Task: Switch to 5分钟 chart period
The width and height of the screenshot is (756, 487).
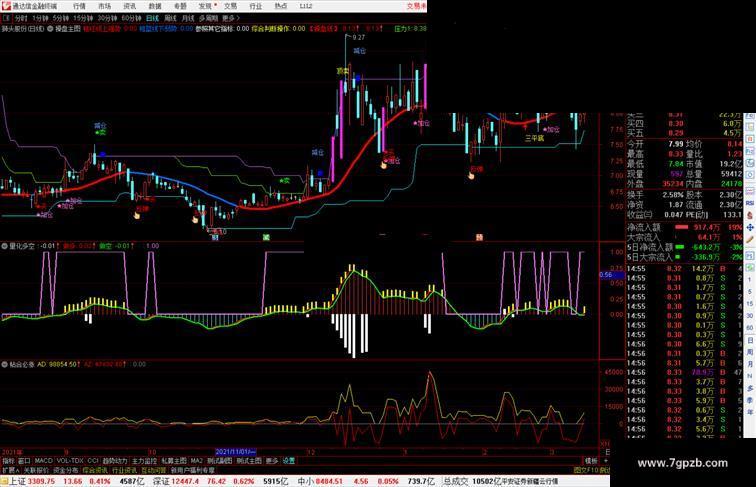Action: pyautogui.click(x=61, y=18)
